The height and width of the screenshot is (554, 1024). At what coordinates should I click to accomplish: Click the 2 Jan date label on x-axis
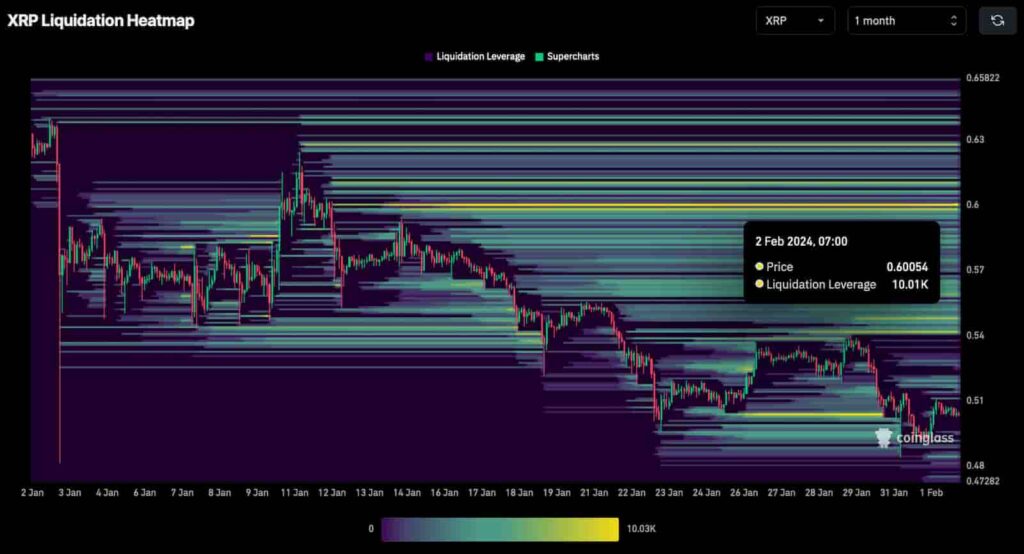point(31,492)
